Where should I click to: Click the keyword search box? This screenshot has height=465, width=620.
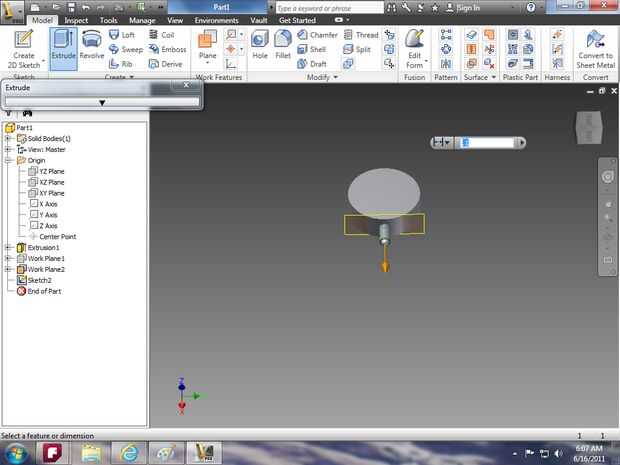tap(329, 8)
